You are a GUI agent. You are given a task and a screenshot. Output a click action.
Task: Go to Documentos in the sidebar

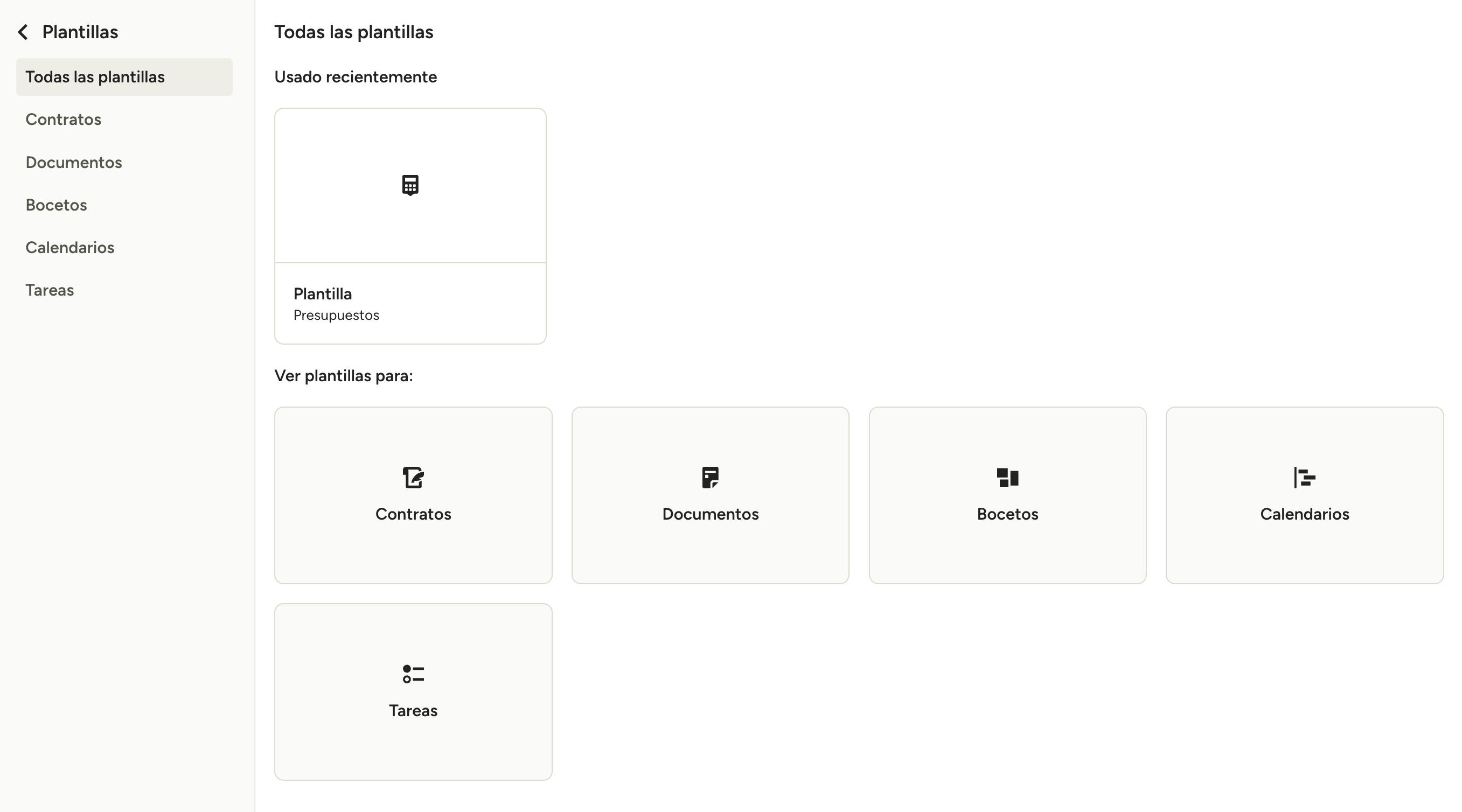(x=74, y=162)
